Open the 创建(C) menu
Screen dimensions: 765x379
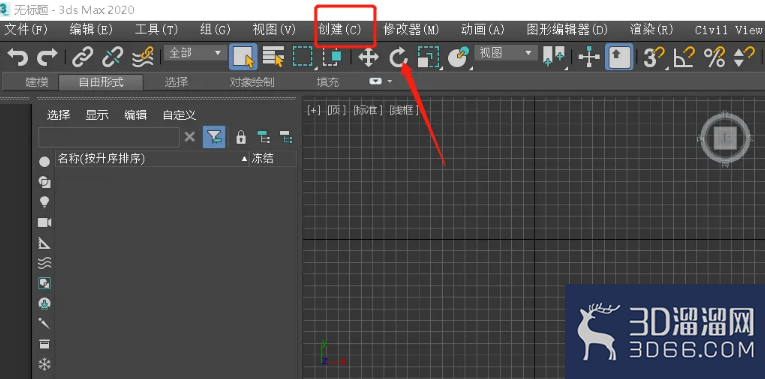click(339, 30)
